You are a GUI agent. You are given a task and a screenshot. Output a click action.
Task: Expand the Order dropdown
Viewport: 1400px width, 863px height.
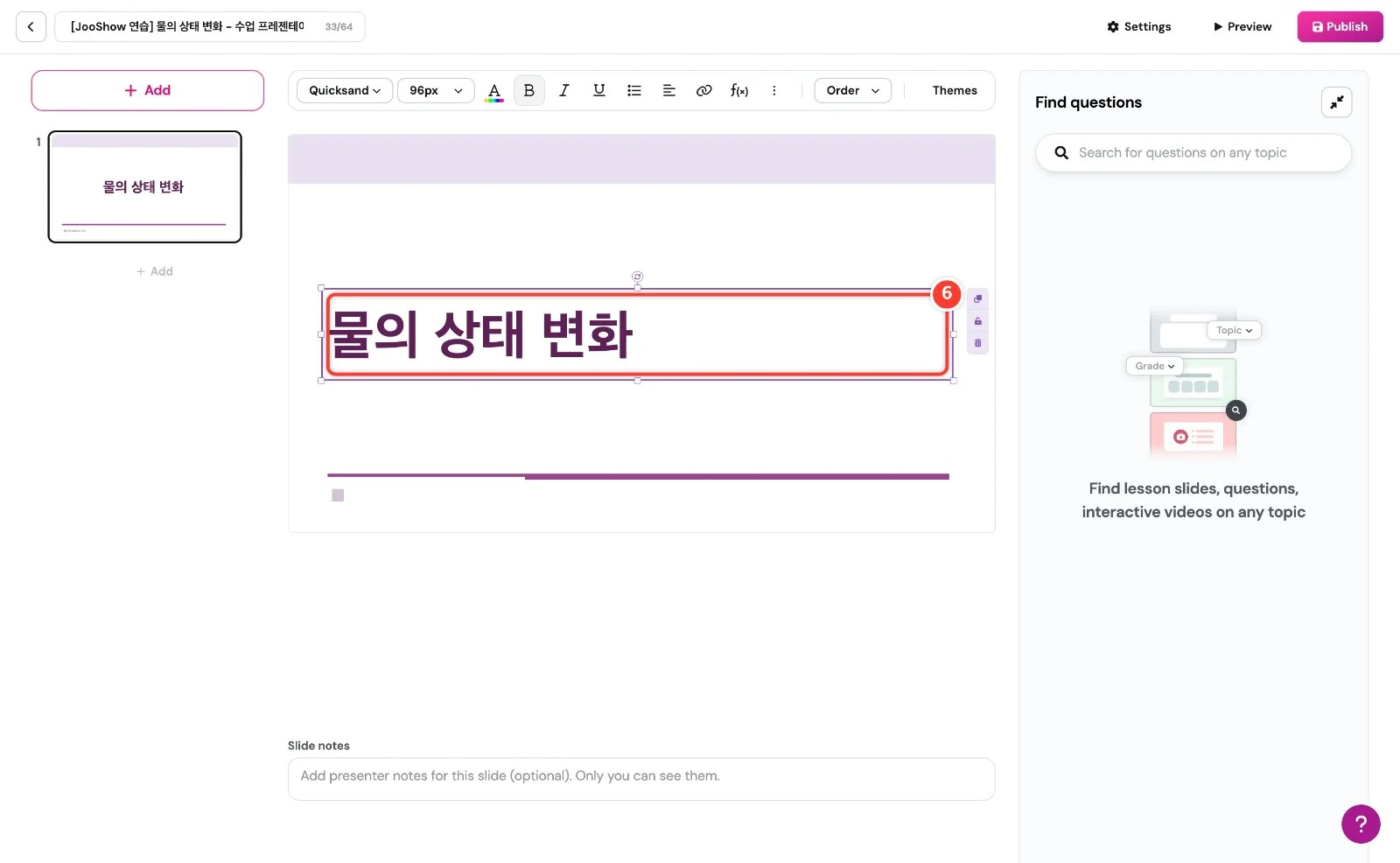[853, 91]
